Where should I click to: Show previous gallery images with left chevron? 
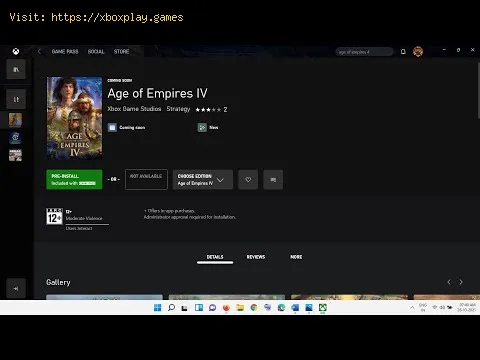point(449,282)
